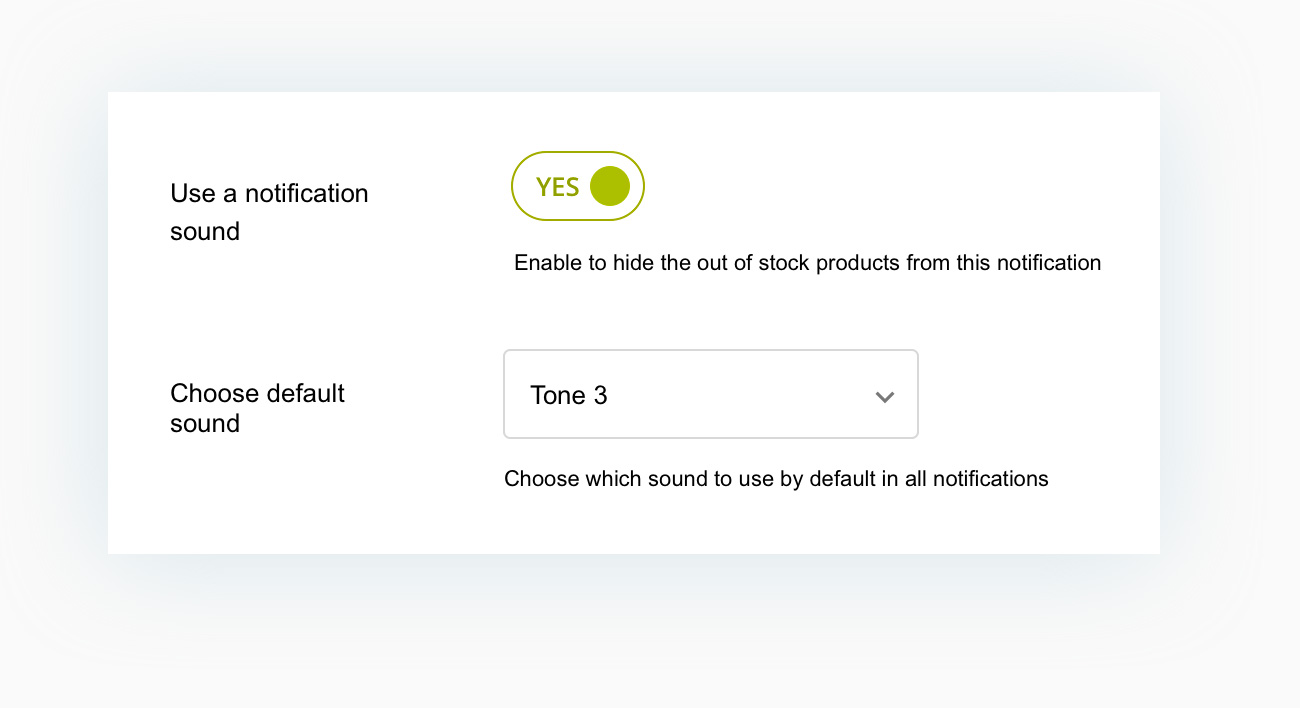Screen dimensions: 1300x708
Task: Click the word notifications ending the bottom description
Action: click(x=990, y=479)
